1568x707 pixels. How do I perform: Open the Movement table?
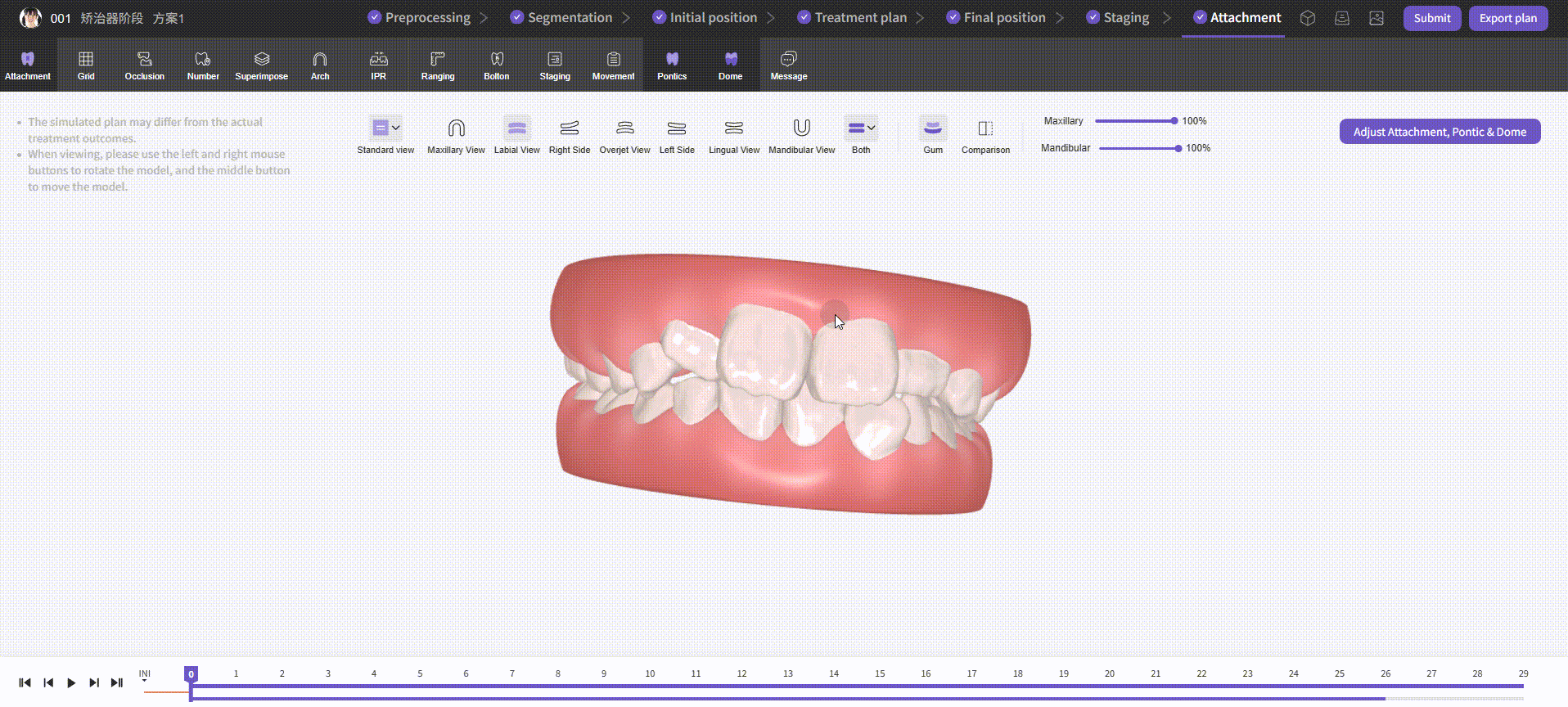(x=614, y=65)
